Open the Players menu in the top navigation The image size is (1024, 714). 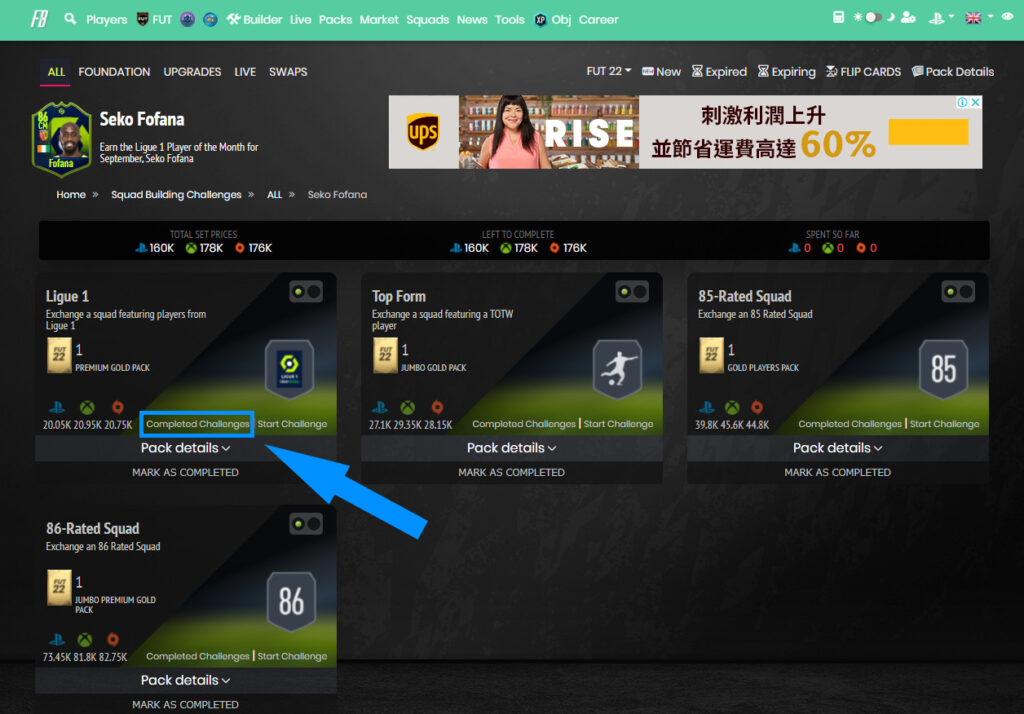coord(106,20)
